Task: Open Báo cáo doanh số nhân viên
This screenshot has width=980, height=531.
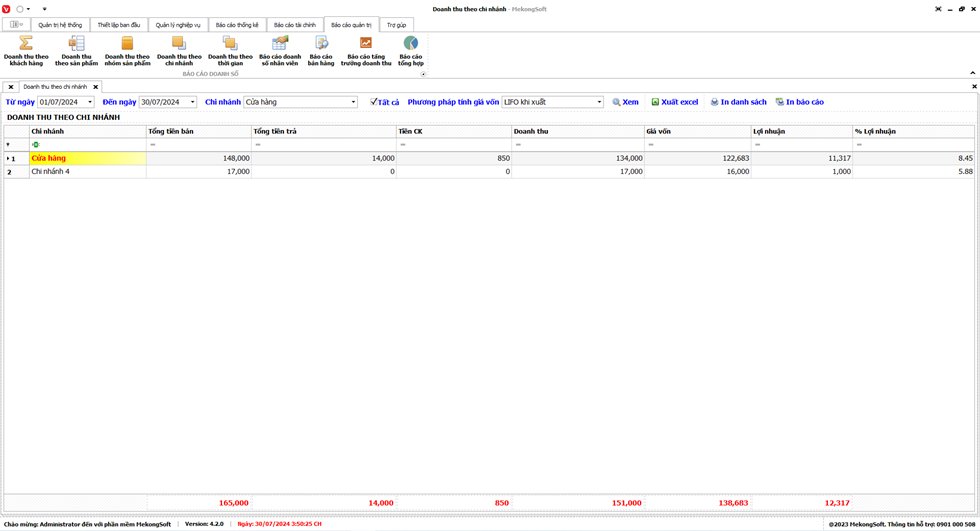Action: pyautogui.click(x=280, y=51)
